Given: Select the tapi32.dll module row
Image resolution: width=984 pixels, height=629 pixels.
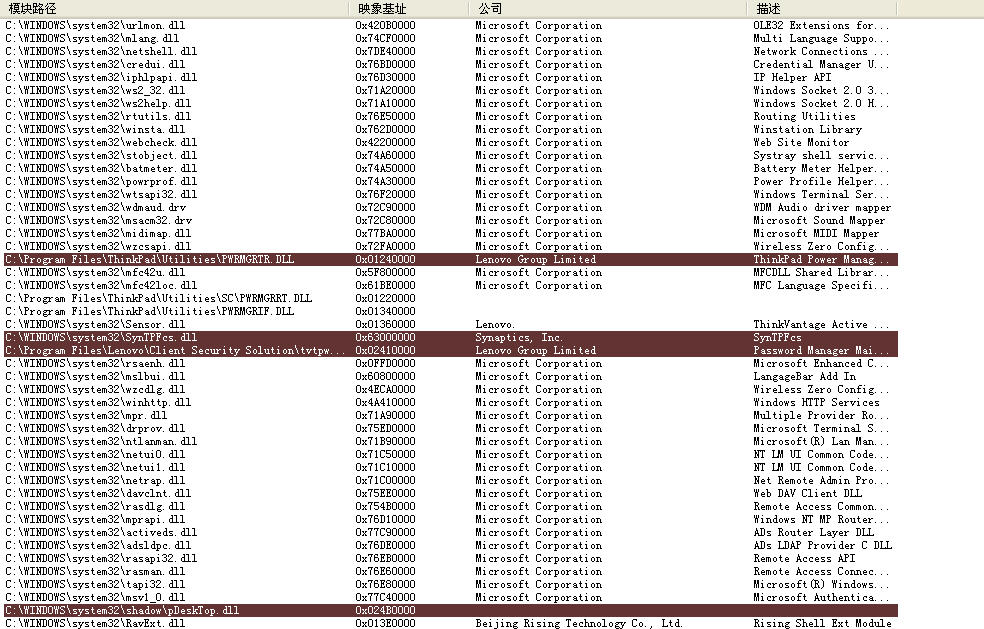Looking at the screenshot, I should click(451, 584).
